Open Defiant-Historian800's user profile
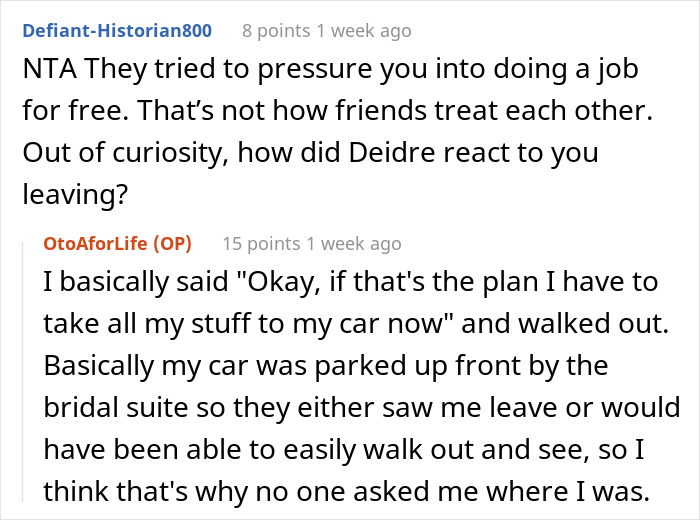This screenshot has width=700, height=520. 115,31
